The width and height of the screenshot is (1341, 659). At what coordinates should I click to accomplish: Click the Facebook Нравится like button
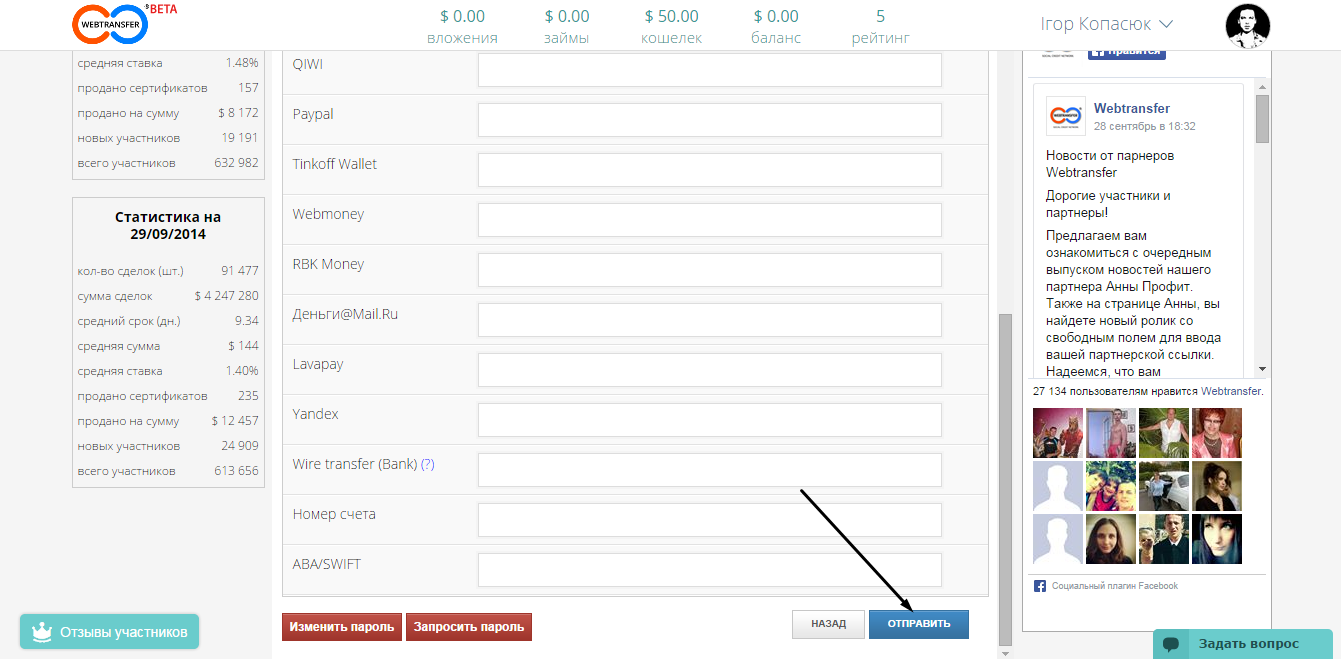[x=1126, y=52]
